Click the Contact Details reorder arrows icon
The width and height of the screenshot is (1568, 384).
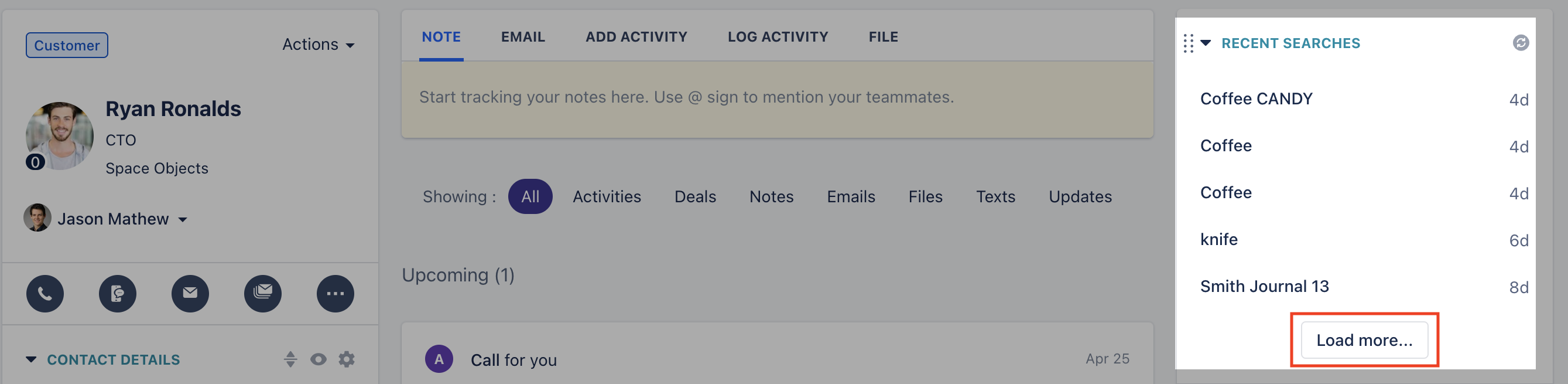point(290,359)
